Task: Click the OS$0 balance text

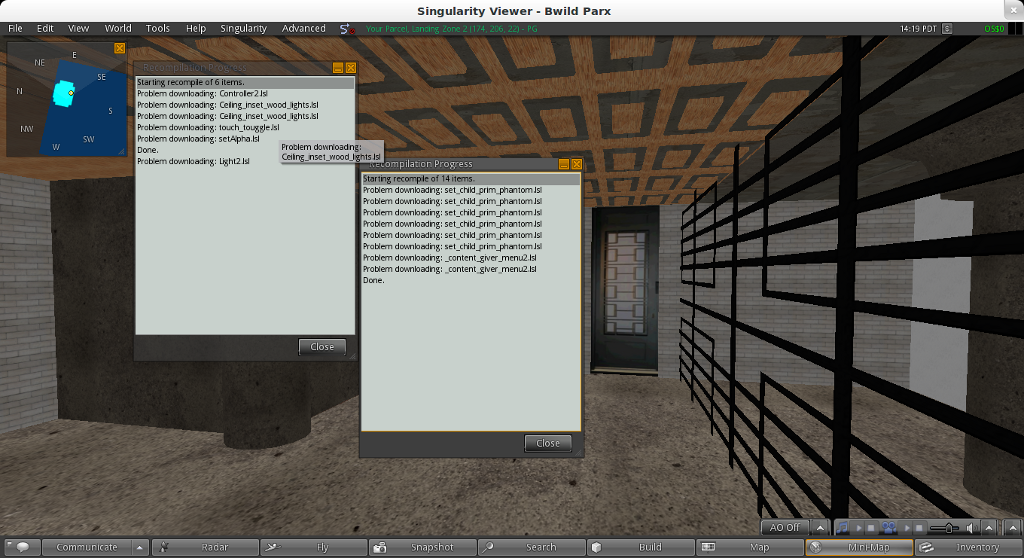Action: tap(994, 29)
